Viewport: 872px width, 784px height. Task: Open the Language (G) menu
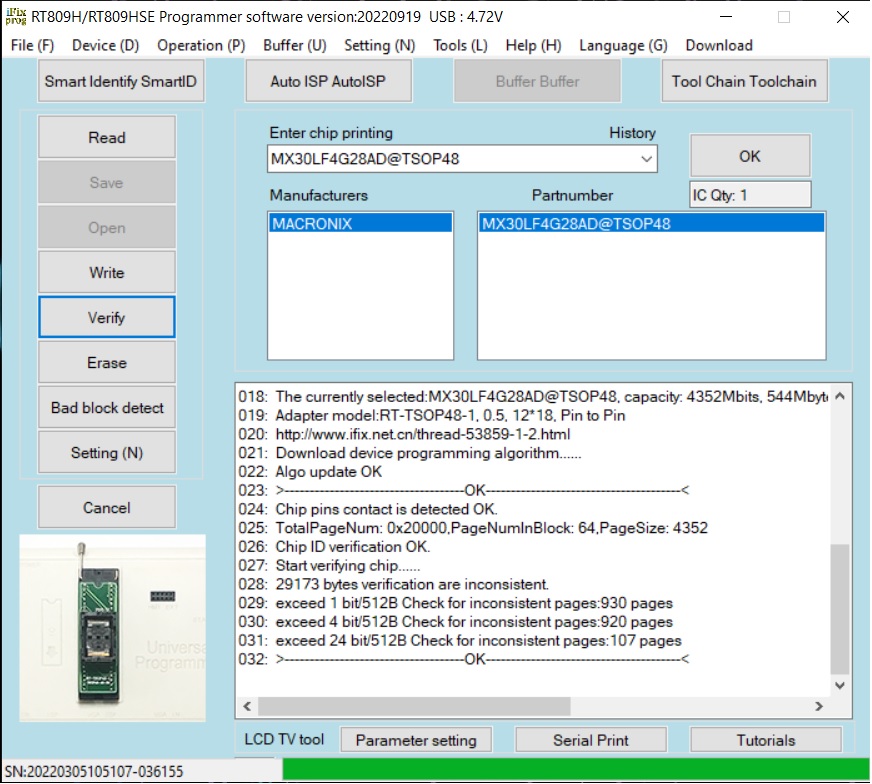pos(623,45)
